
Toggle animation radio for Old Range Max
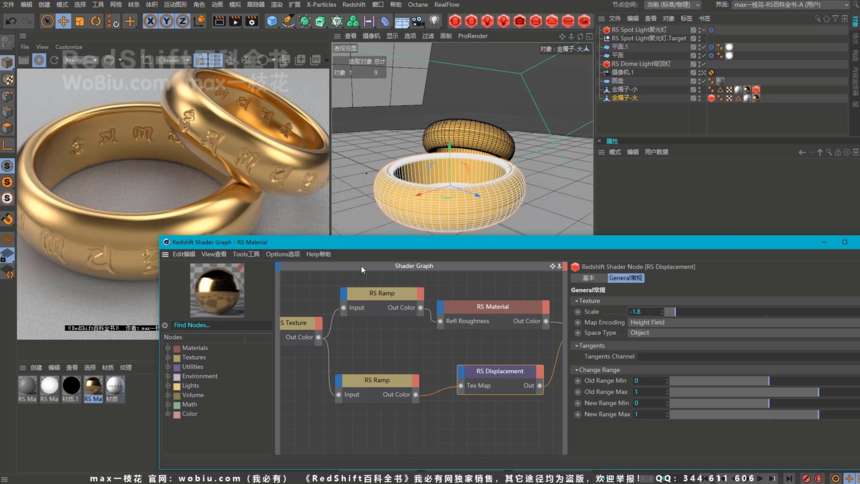coord(578,392)
